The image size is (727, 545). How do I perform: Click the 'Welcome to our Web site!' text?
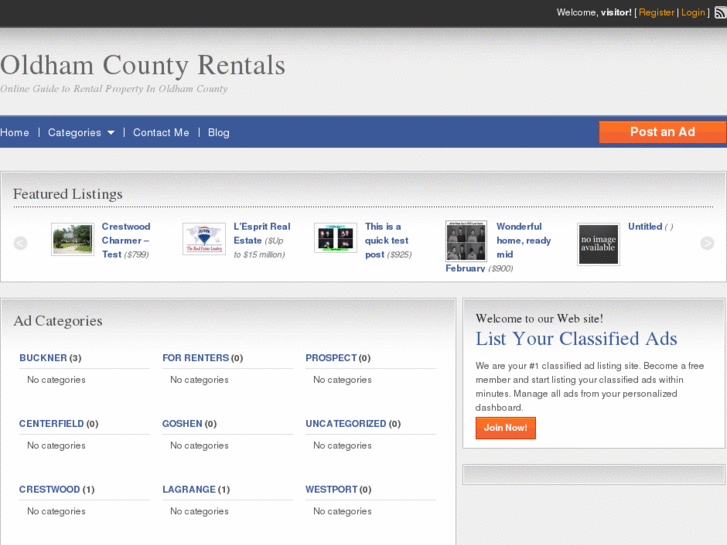click(539, 319)
